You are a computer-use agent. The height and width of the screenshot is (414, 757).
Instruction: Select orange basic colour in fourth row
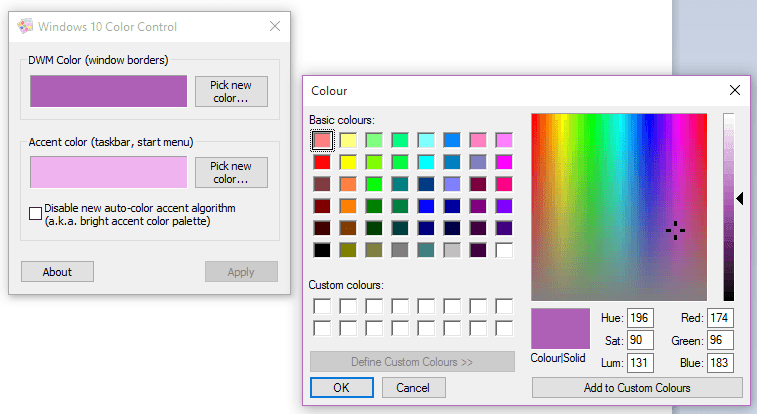348,206
